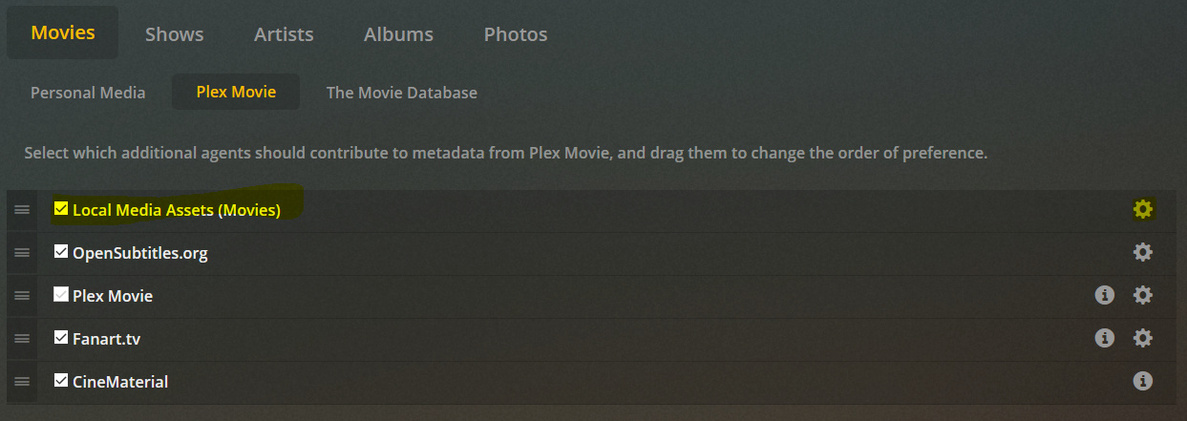This screenshot has height=421, width=1187.
Task: Uncheck Local Media Assets (Movies) checkbox
Action: 61,209
